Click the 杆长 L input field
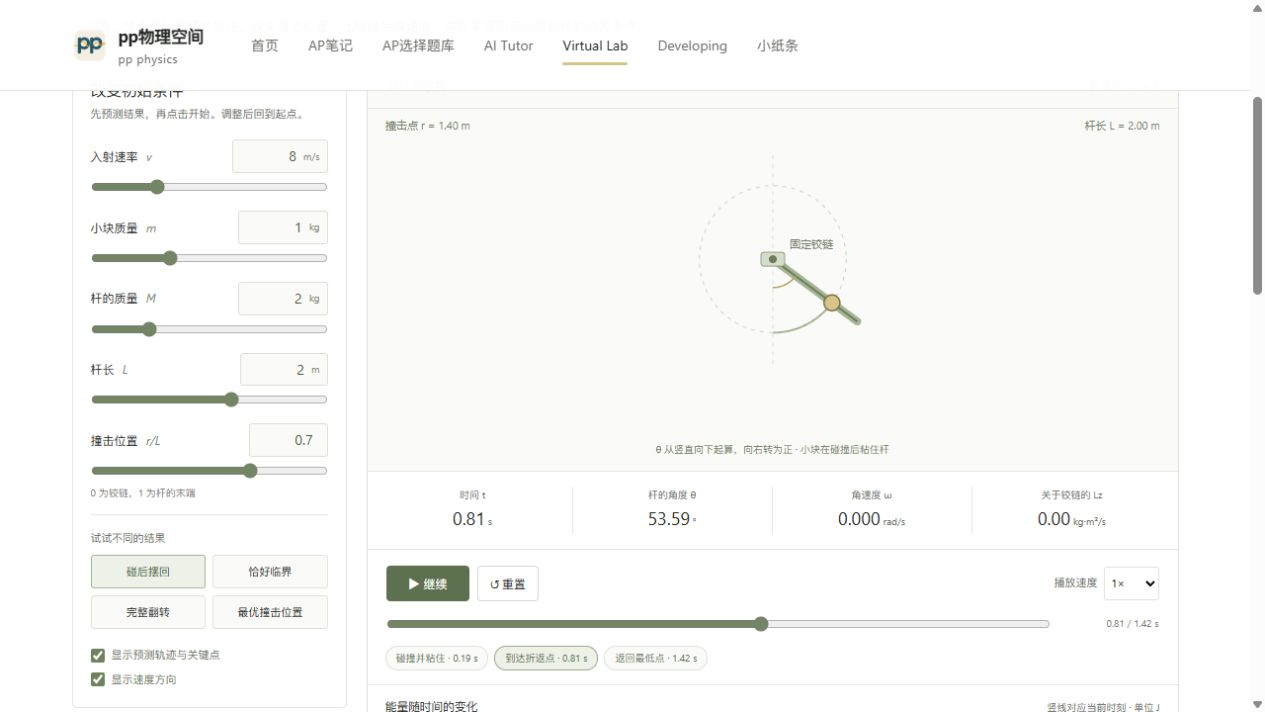1265x712 pixels. point(284,370)
